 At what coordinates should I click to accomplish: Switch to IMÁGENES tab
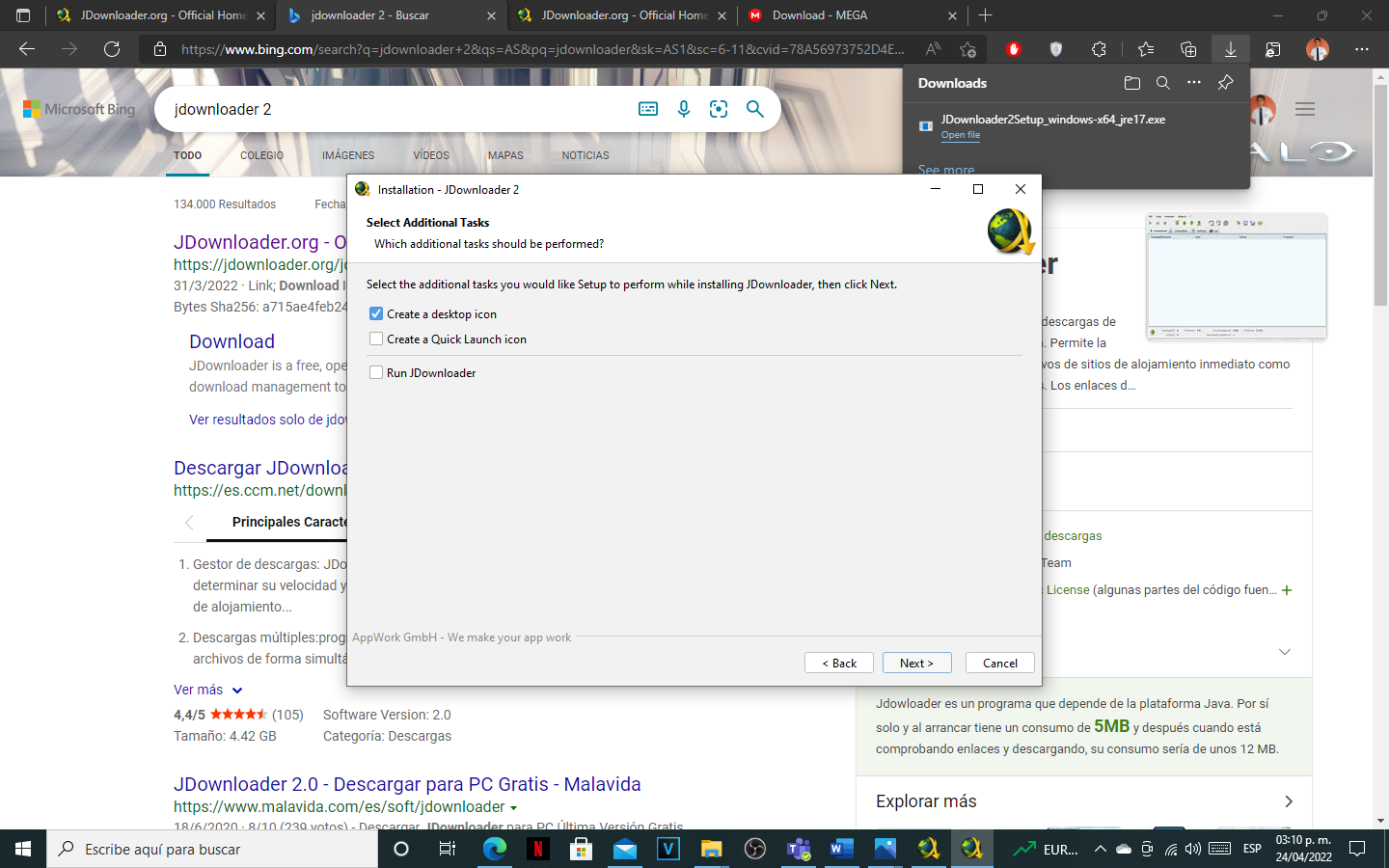coord(348,155)
